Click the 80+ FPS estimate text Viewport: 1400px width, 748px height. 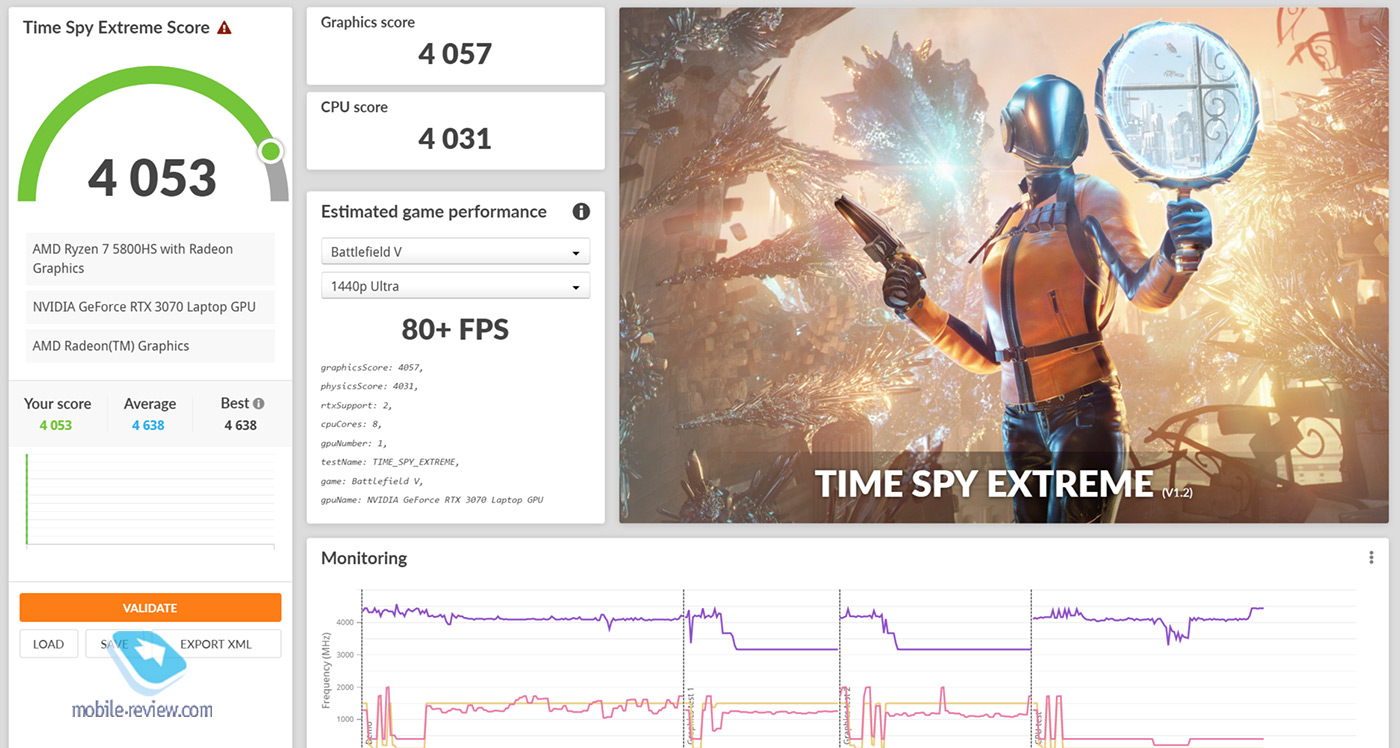455,329
